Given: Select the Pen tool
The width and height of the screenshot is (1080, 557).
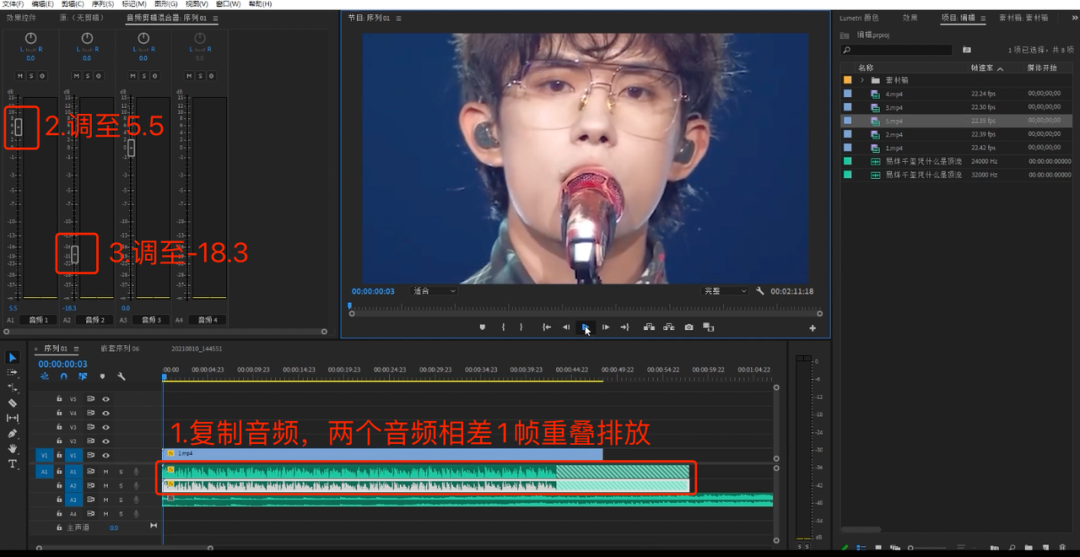Looking at the screenshot, I should [12, 433].
